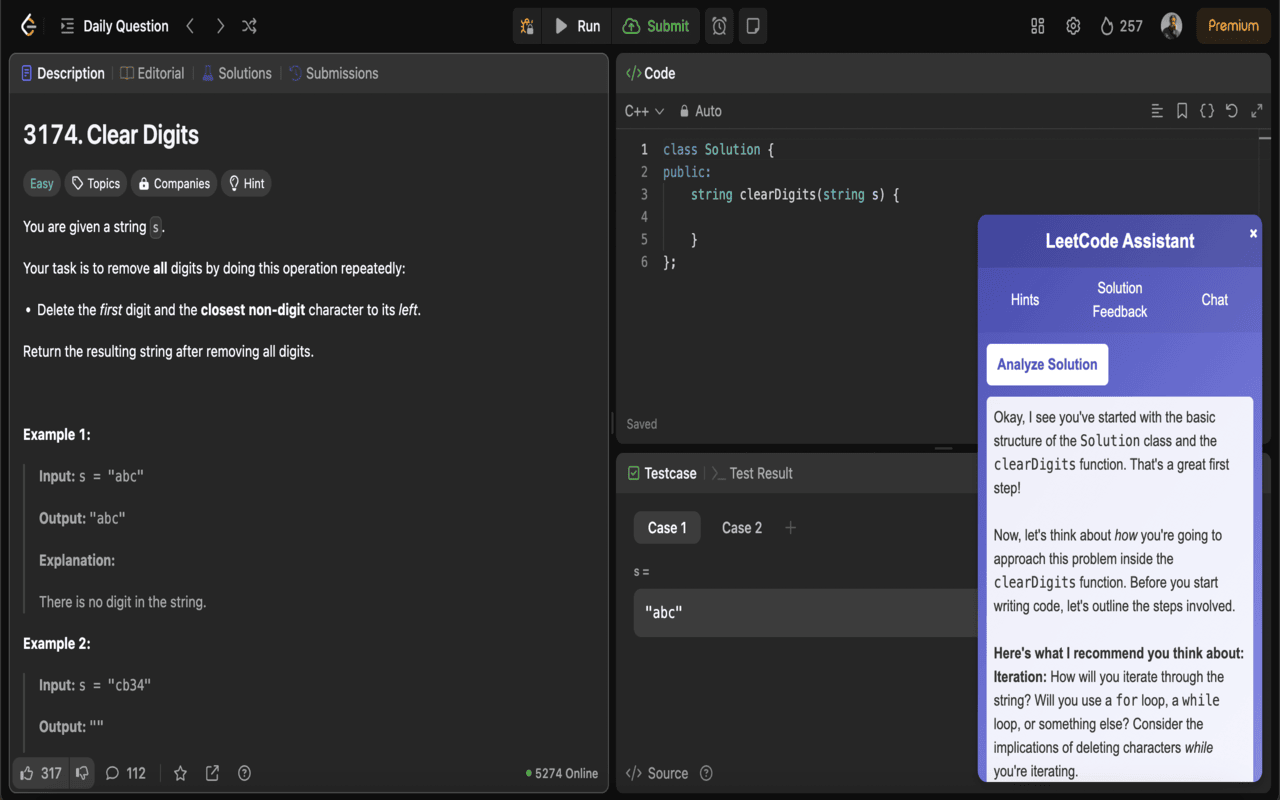Select the Case 2 testcase tab
1280x800 pixels.
coord(741,527)
